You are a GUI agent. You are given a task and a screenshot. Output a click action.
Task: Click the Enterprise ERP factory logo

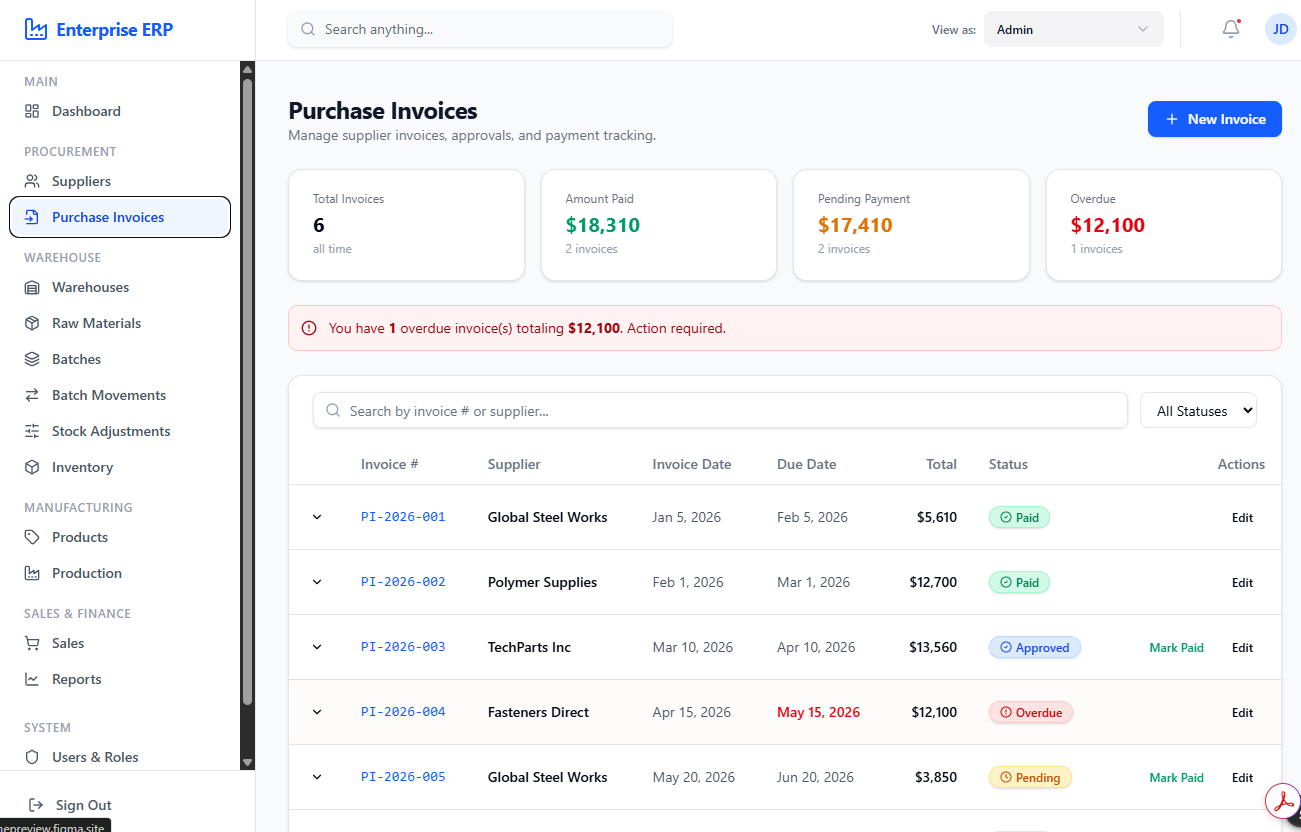coord(36,29)
